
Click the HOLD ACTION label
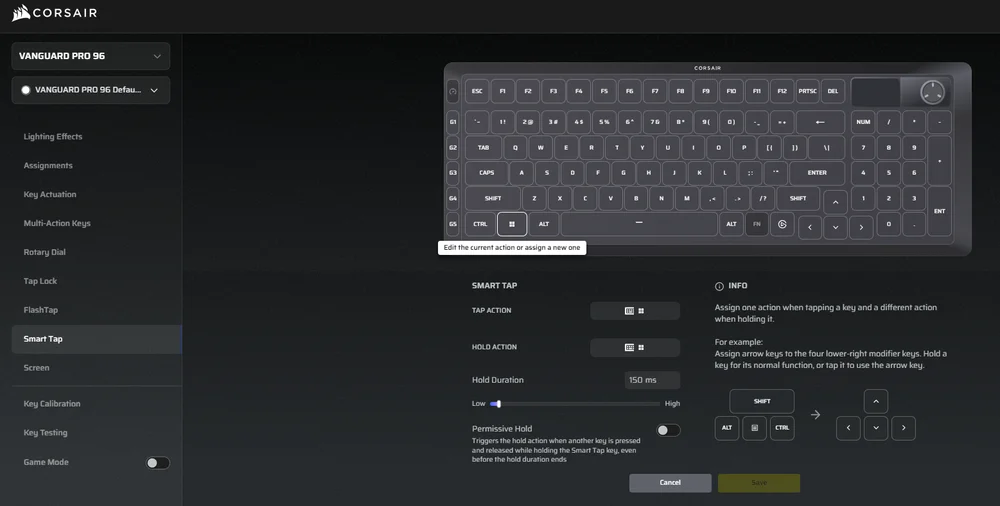click(494, 348)
